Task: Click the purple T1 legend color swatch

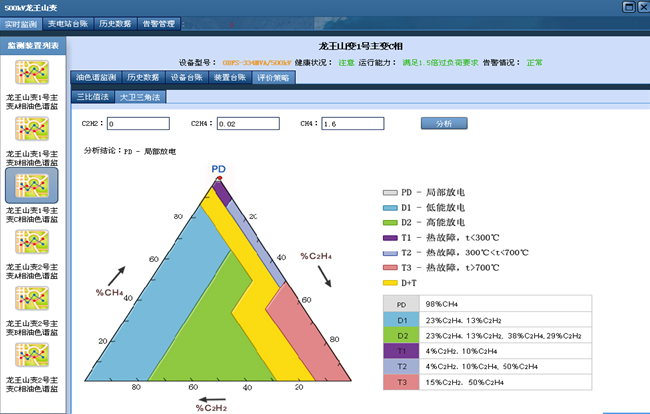Action: 391,238
